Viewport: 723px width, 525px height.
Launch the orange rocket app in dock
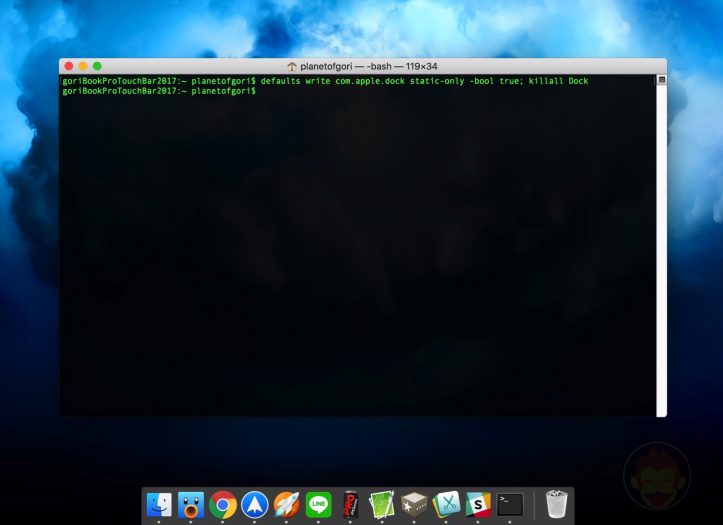click(x=286, y=504)
